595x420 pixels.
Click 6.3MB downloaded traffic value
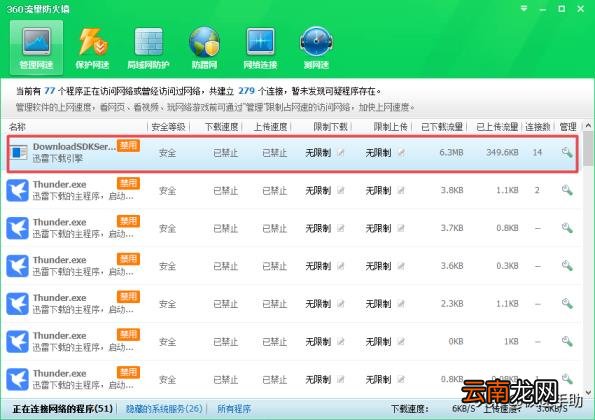click(451, 153)
